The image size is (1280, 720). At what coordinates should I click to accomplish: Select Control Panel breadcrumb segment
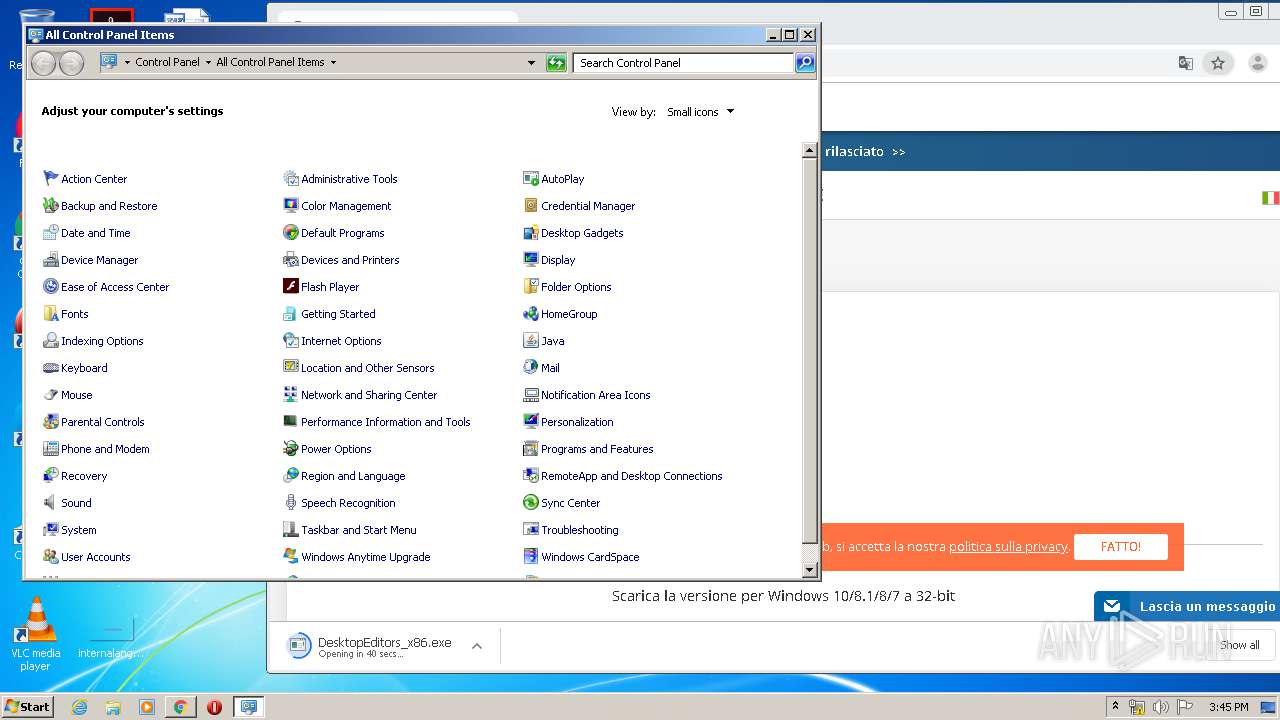tap(167, 62)
